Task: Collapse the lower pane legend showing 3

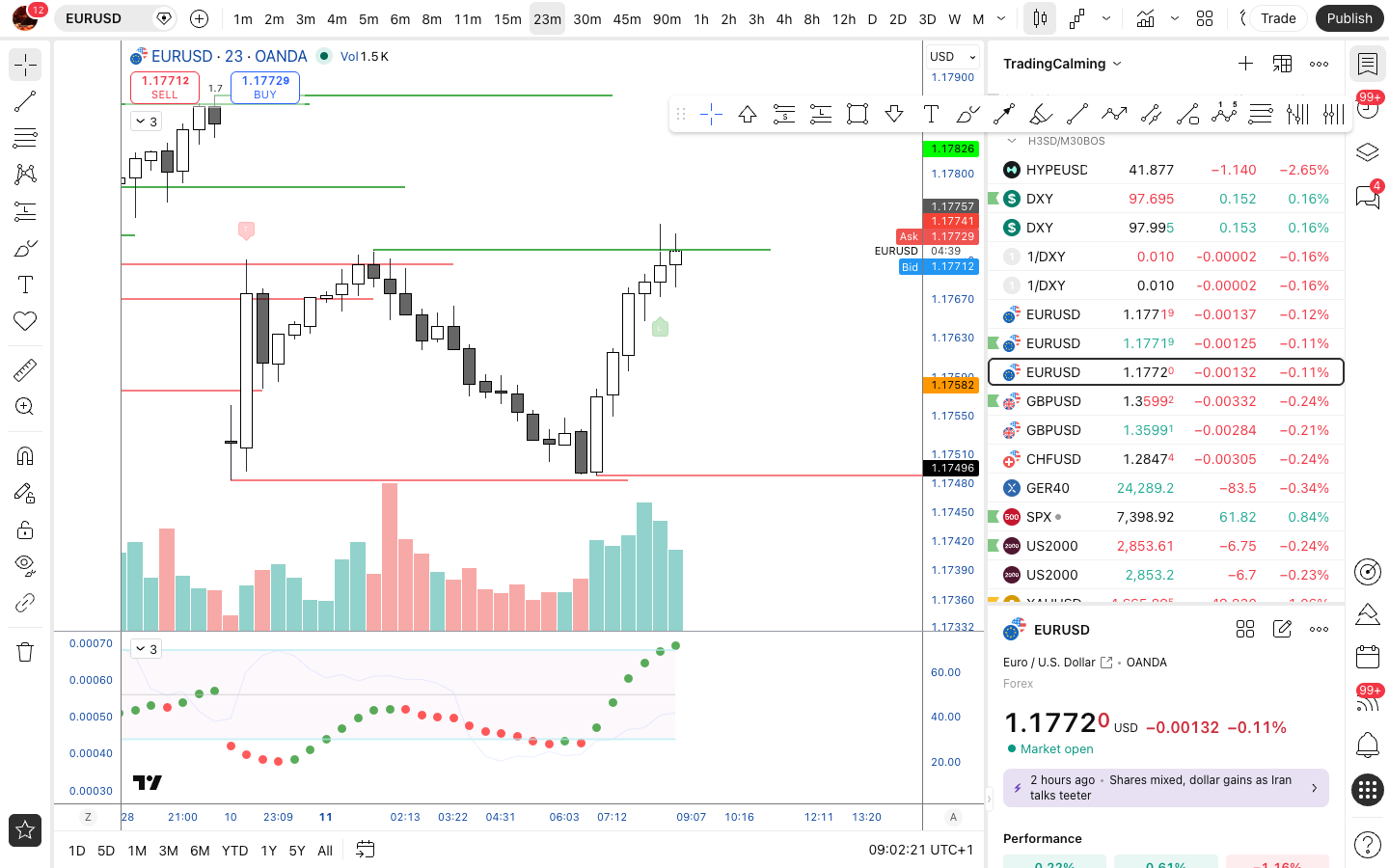Action: click(147, 649)
